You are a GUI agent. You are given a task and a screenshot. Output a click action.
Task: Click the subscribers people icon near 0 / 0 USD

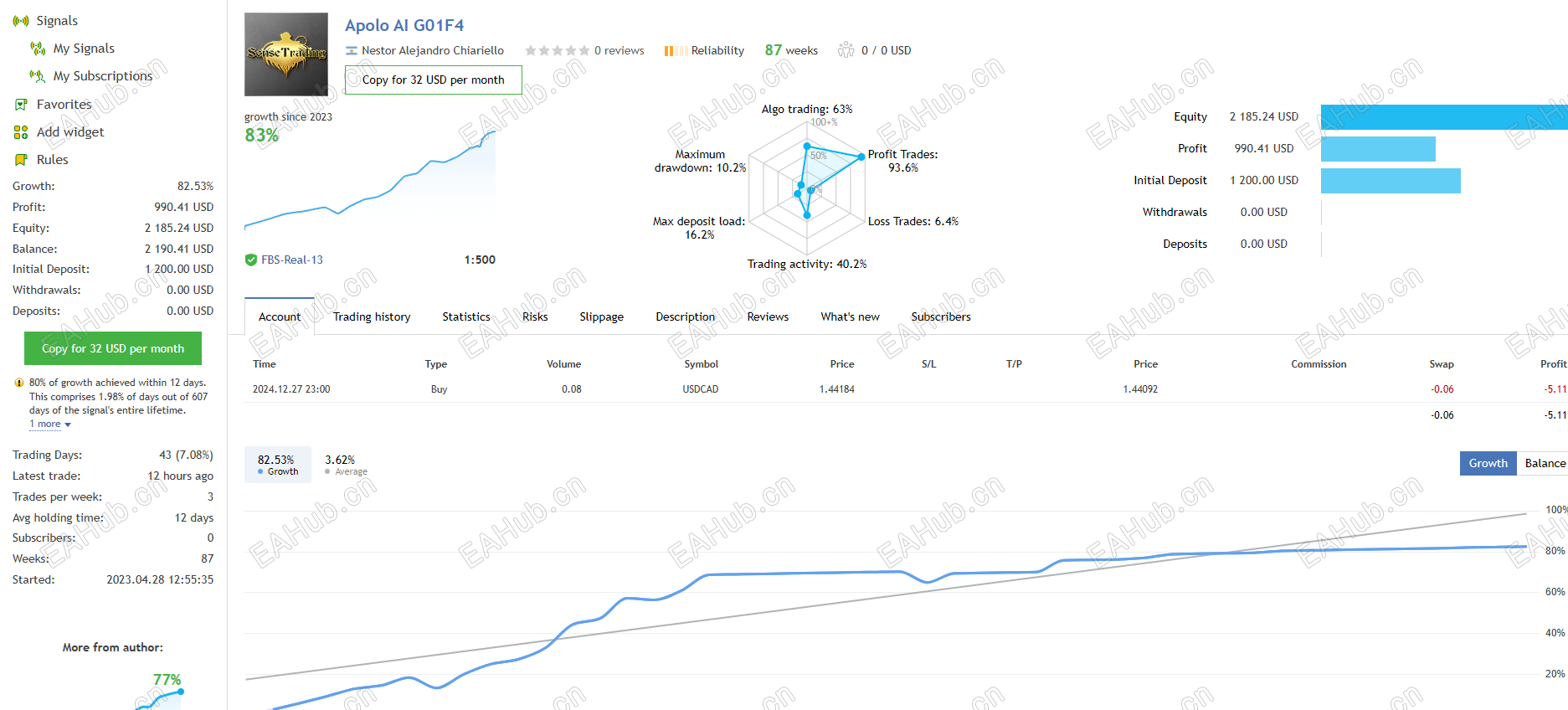pyautogui.click(x=846, y=50)
